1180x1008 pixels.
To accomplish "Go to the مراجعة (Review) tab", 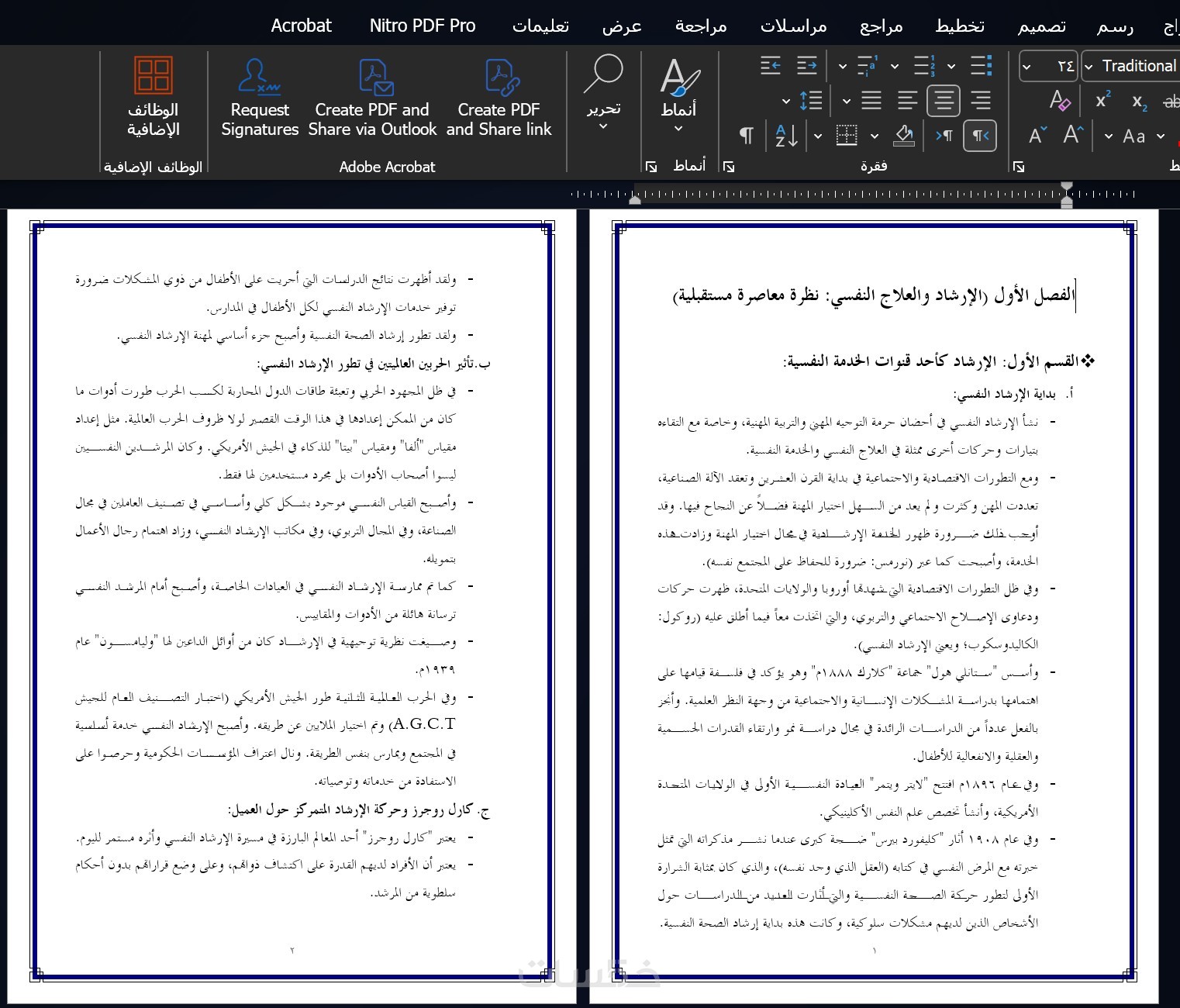I will (x=701, y=26).
